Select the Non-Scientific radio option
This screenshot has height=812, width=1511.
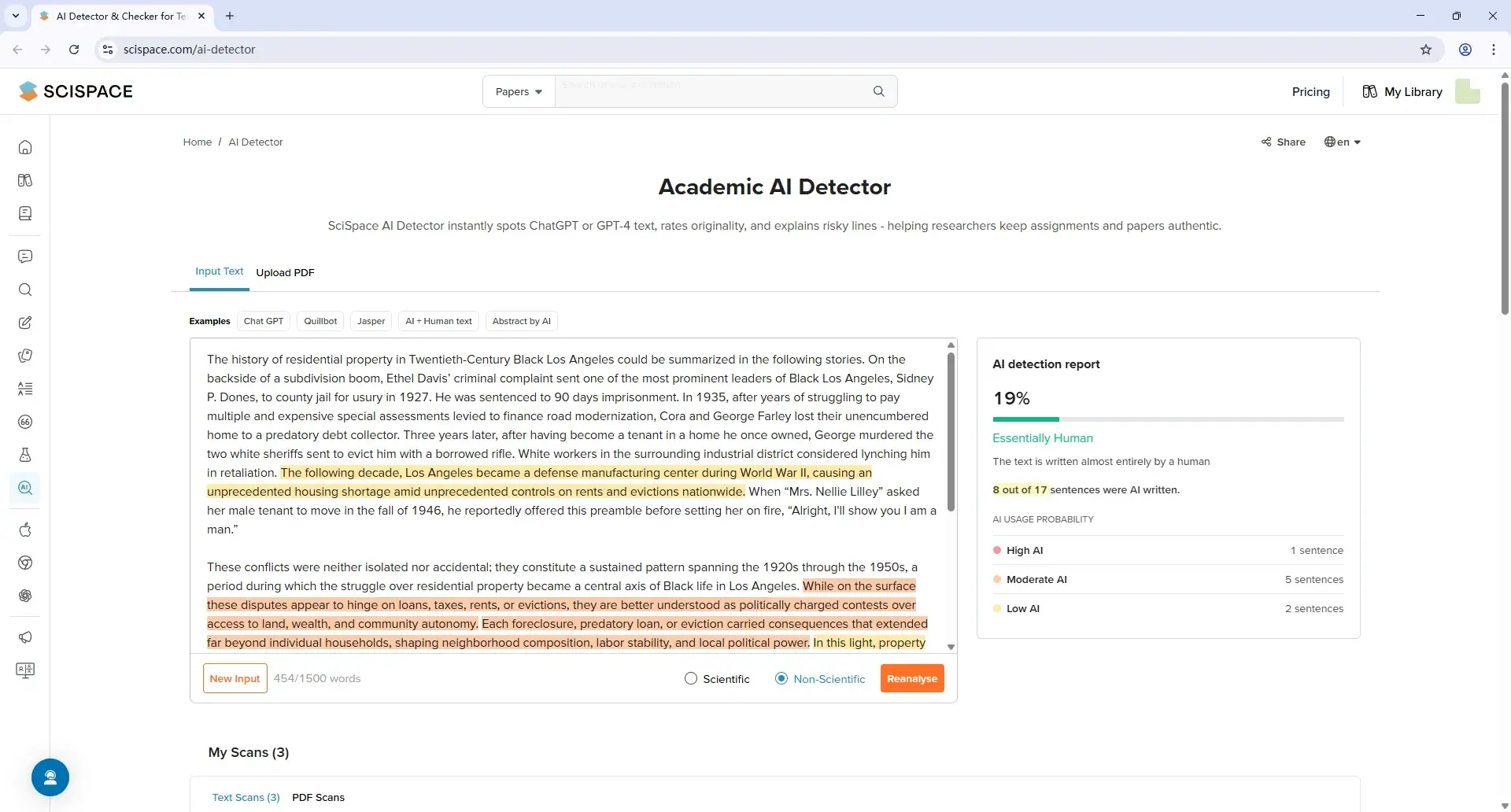point(781,678)
